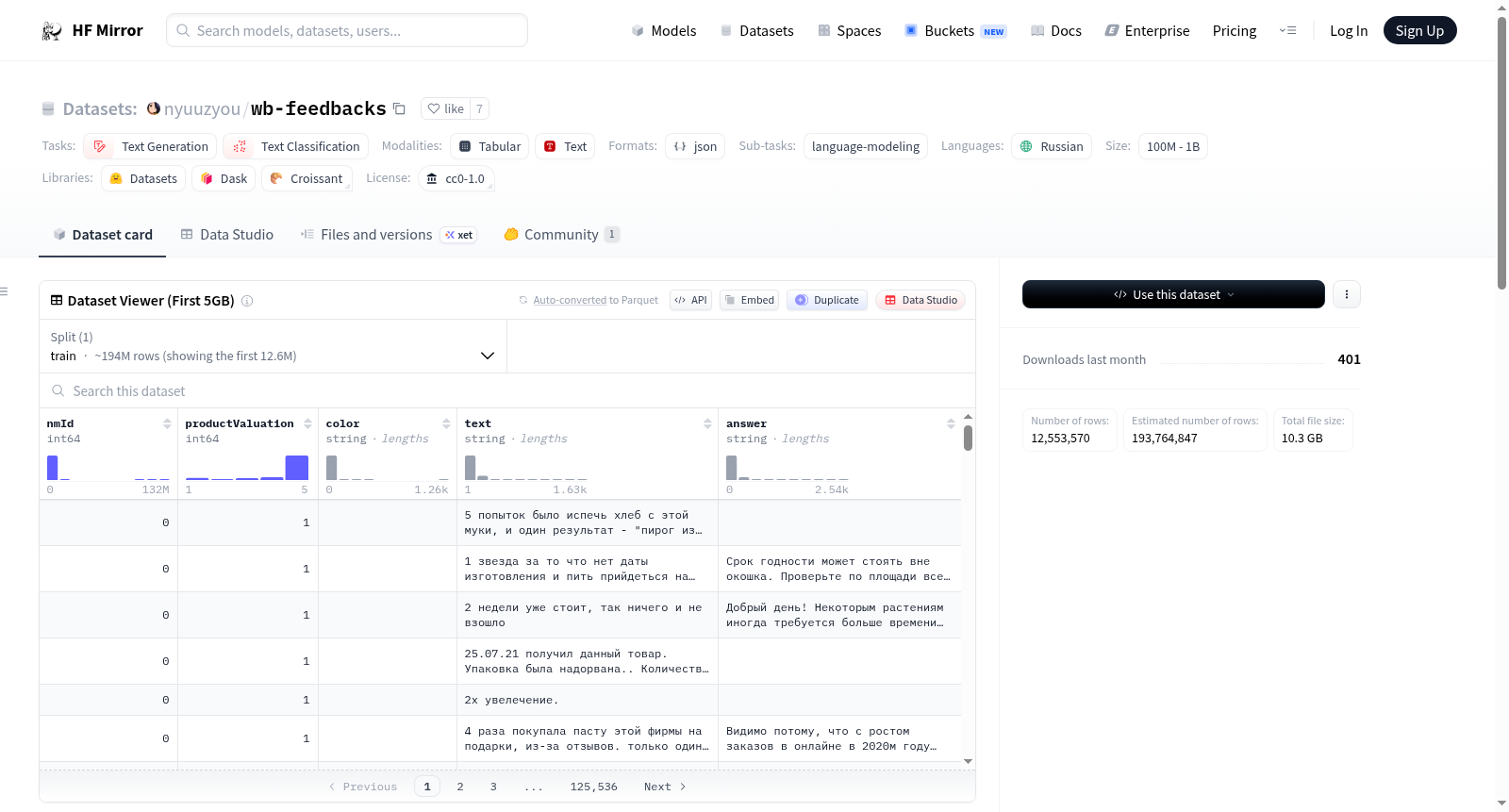This screenshot has width=1509, height=812.
Task: Switch to the Dataset card tab
Action: 103,235
